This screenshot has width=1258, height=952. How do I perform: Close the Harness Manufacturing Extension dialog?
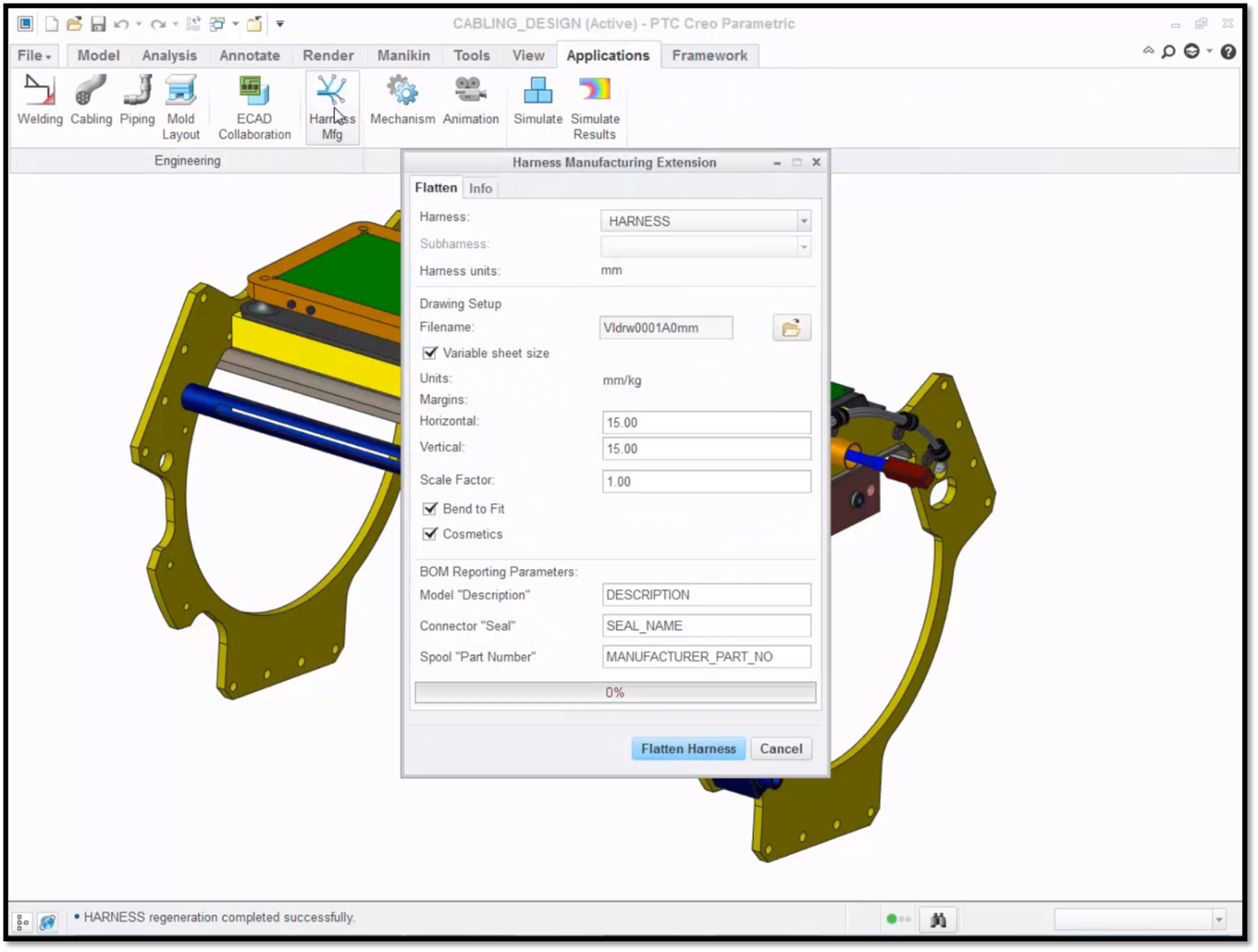[x=816, y=162]
